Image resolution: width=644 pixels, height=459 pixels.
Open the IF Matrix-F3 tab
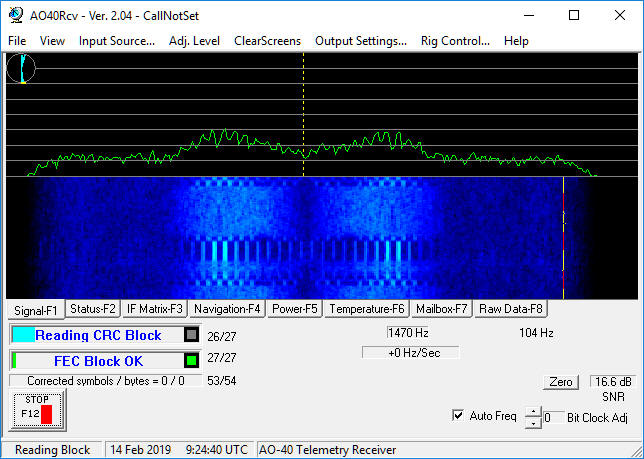154,309
